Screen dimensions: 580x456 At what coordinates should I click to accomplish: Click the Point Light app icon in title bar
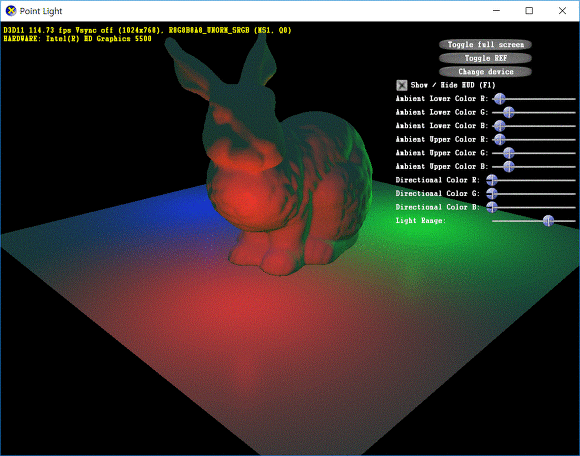(x=11, y=11)
